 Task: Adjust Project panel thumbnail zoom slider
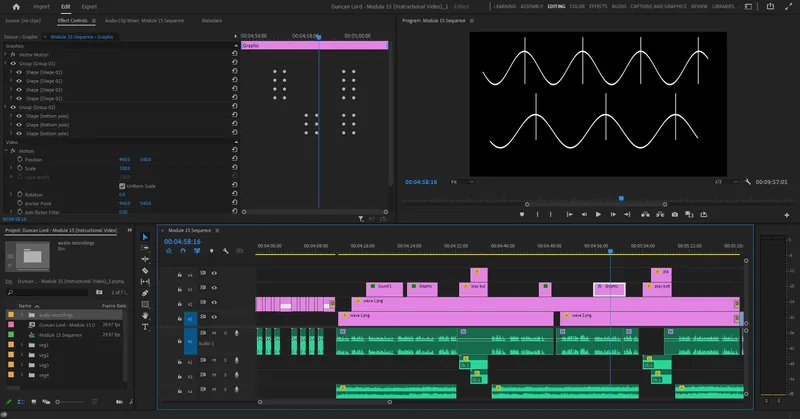pos(70,402)
